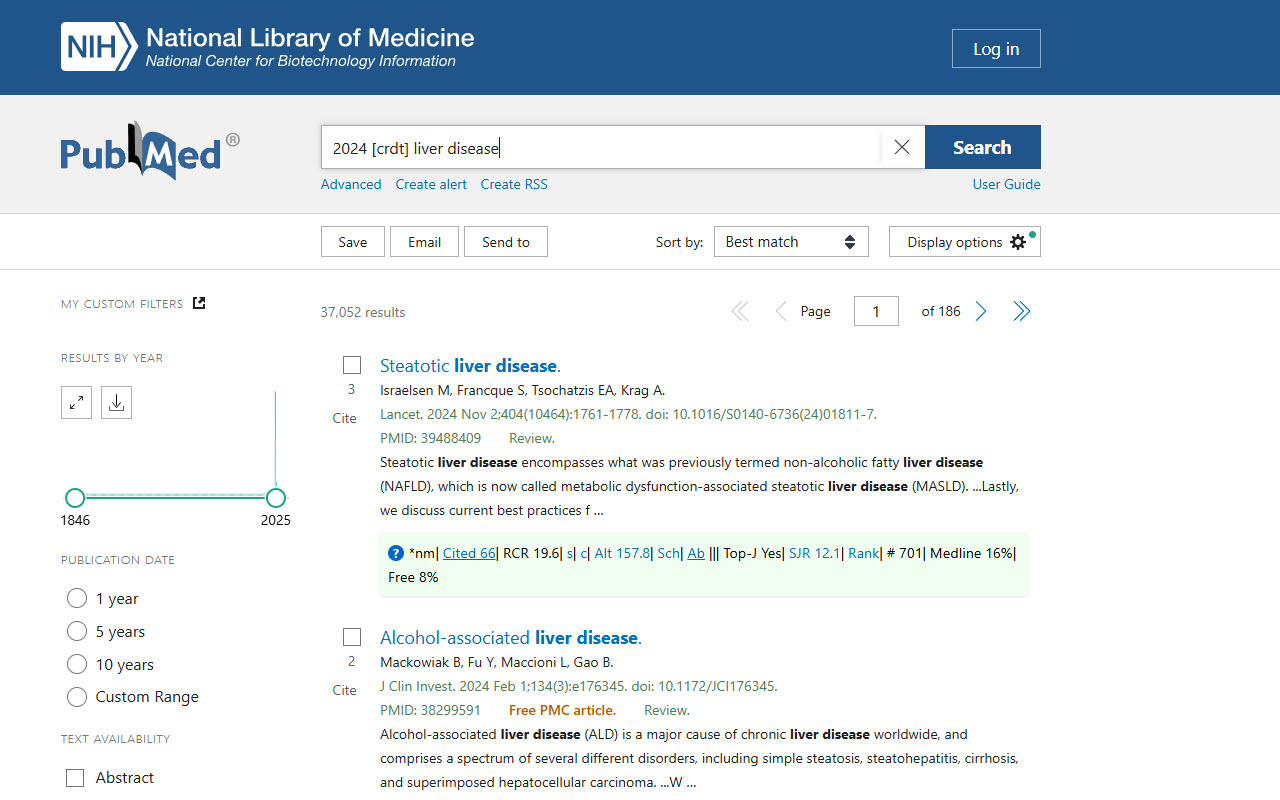Image resolution: width=1280 pixels, height=800 pixels.
Task: Open the Sort by Best match dropdown
Action: [x=791, y=241]
